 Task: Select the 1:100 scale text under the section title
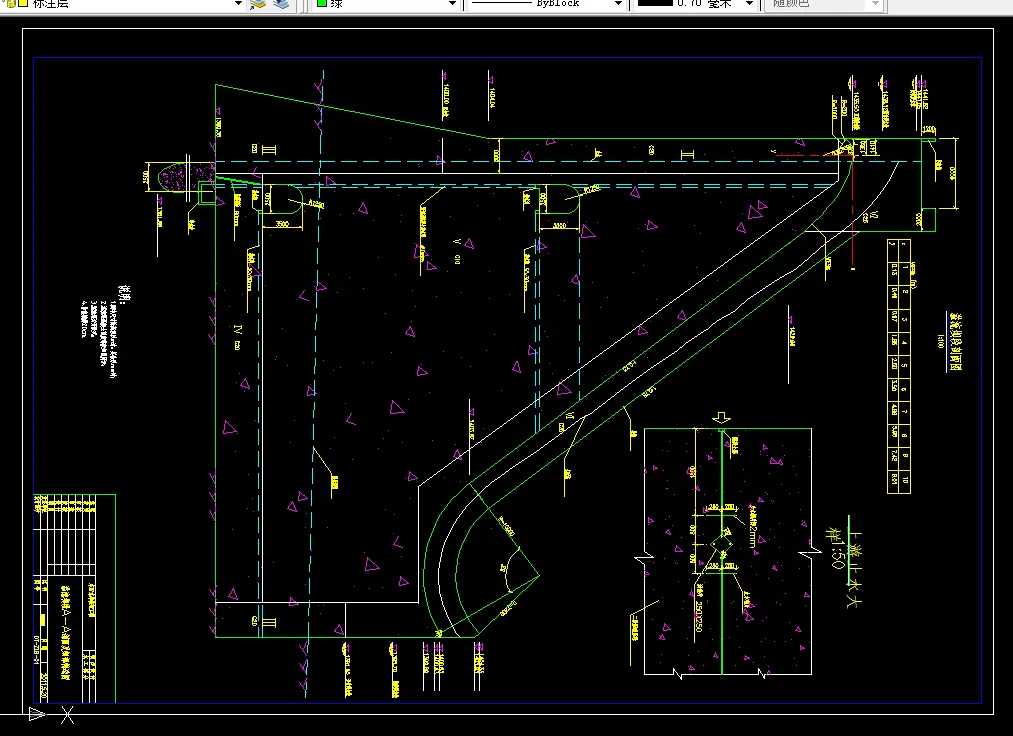point(941,341)
